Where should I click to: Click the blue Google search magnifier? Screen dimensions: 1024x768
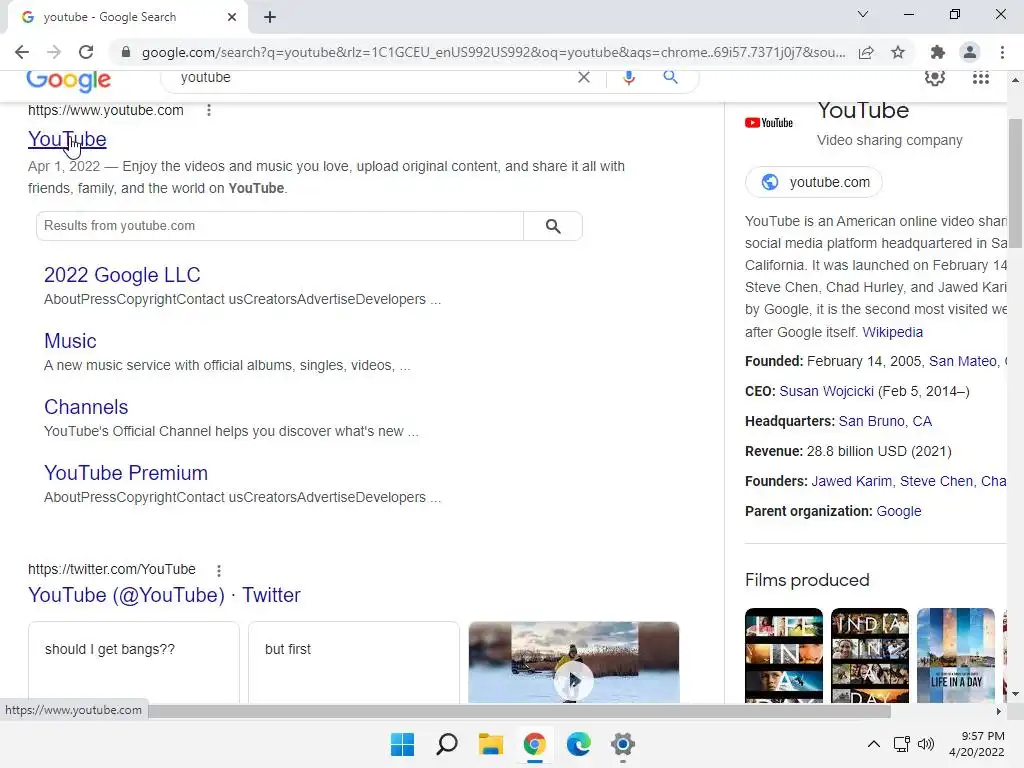coord(670,77)
